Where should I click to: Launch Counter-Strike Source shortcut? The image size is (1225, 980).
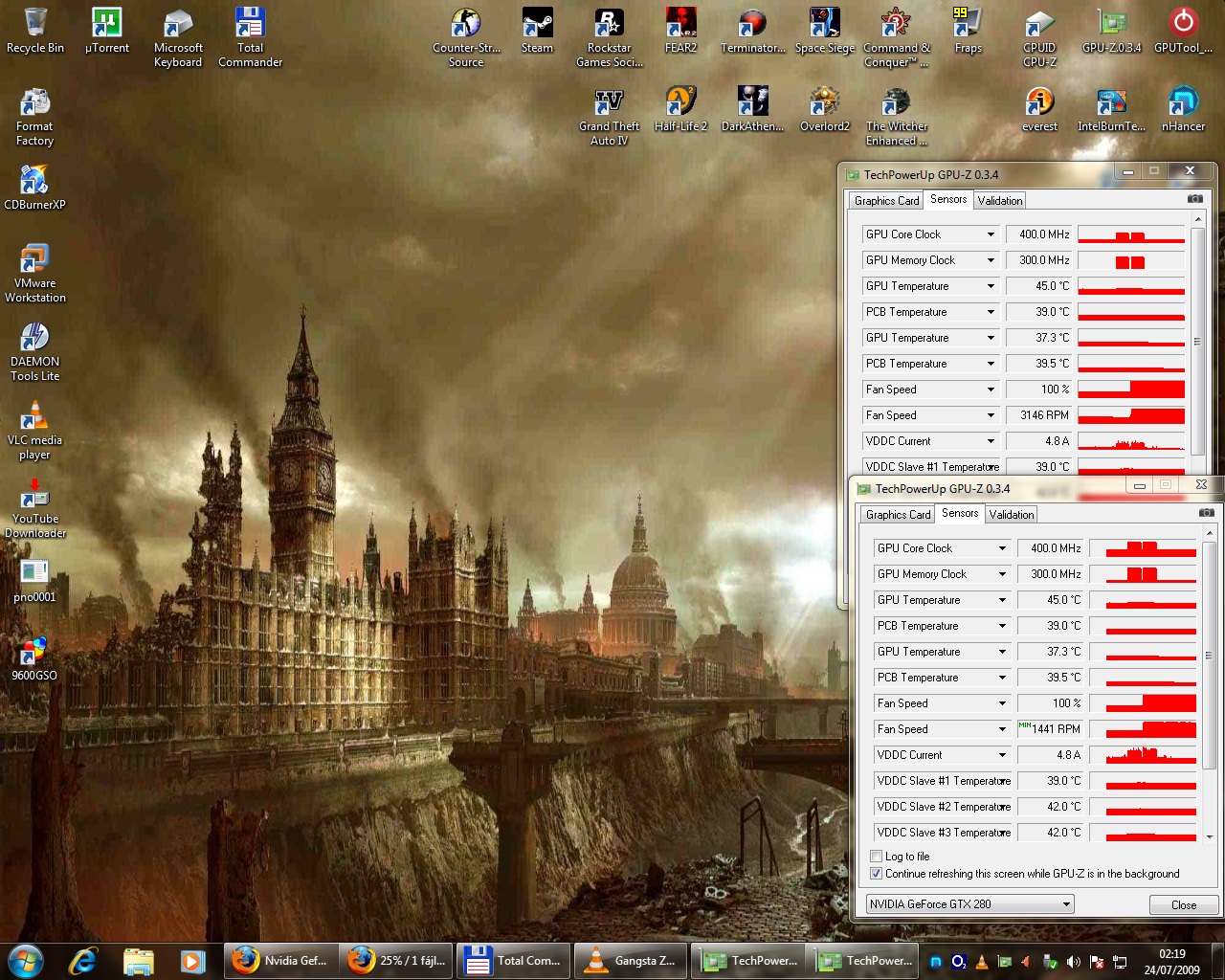point(466,38)
